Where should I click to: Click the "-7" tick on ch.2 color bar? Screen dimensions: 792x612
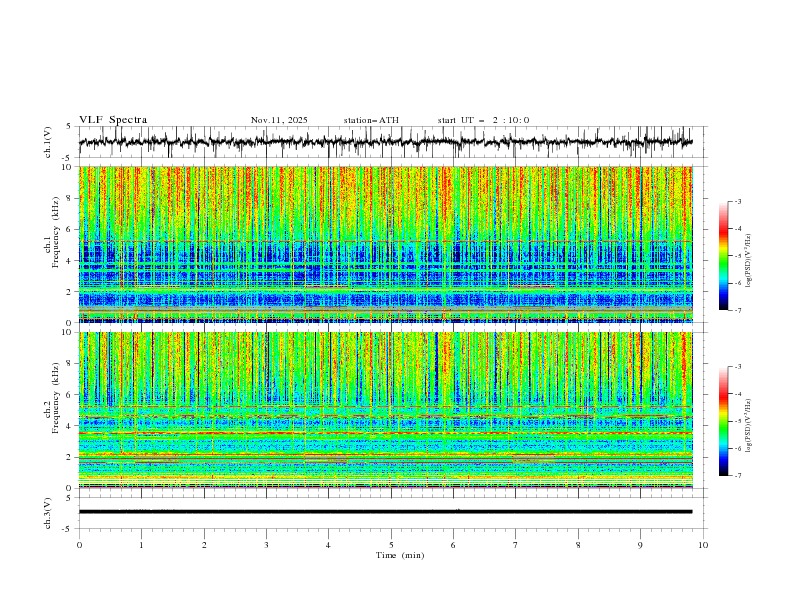tap(738, 476)
